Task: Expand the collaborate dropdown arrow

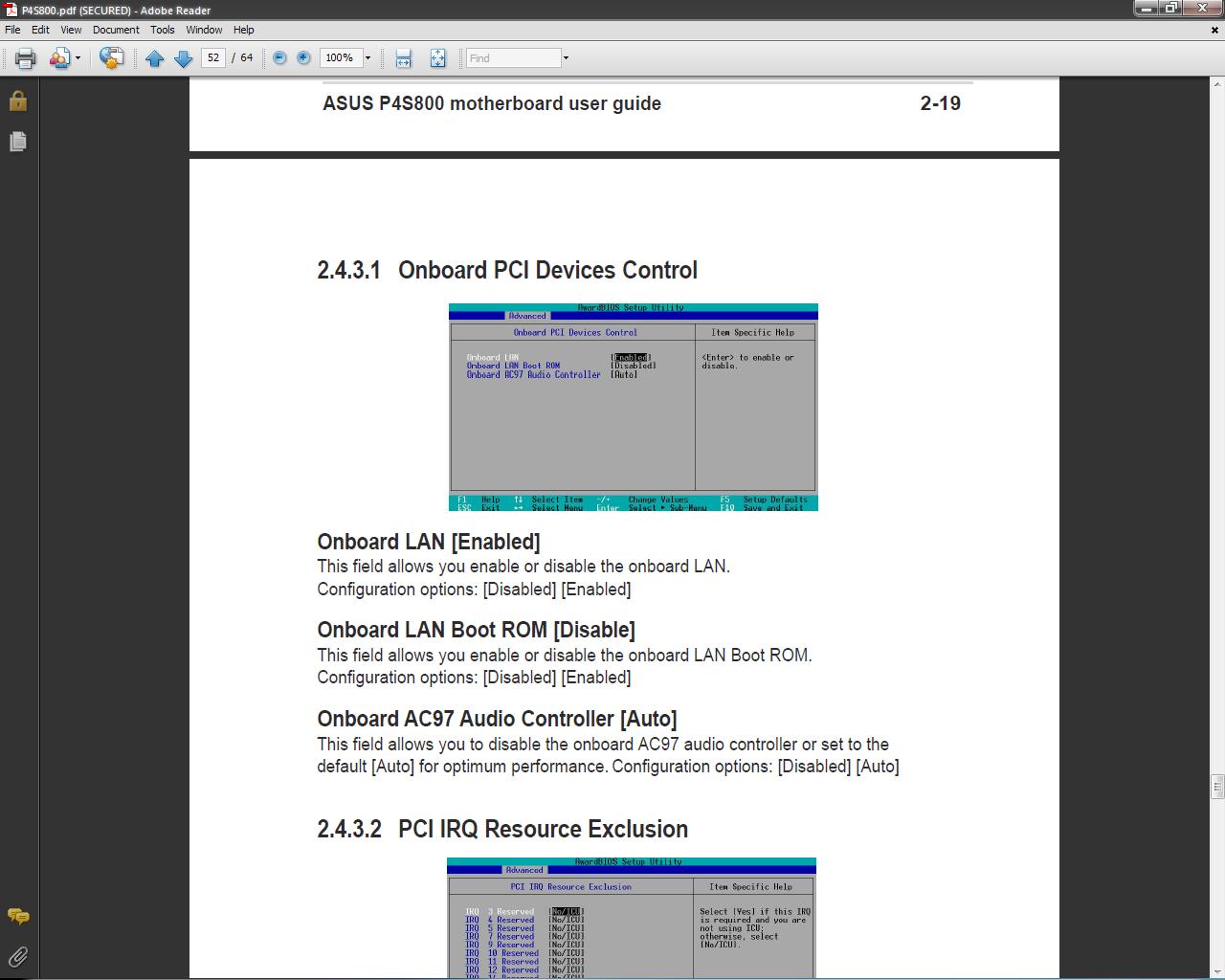Action: [x=78, y=58]
